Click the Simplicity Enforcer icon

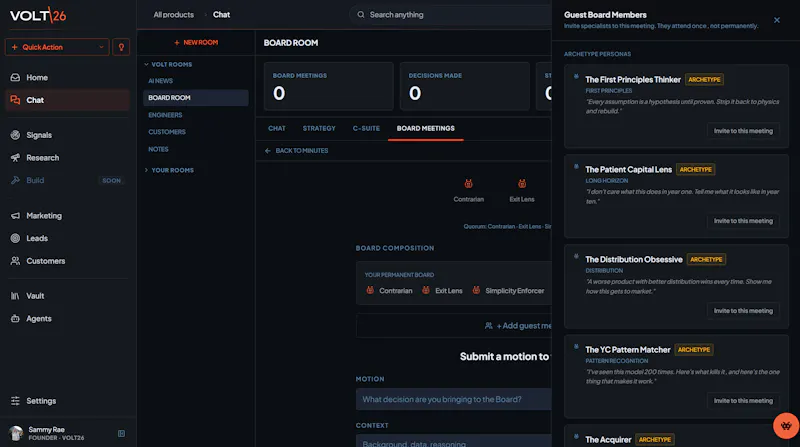[476, 290]
